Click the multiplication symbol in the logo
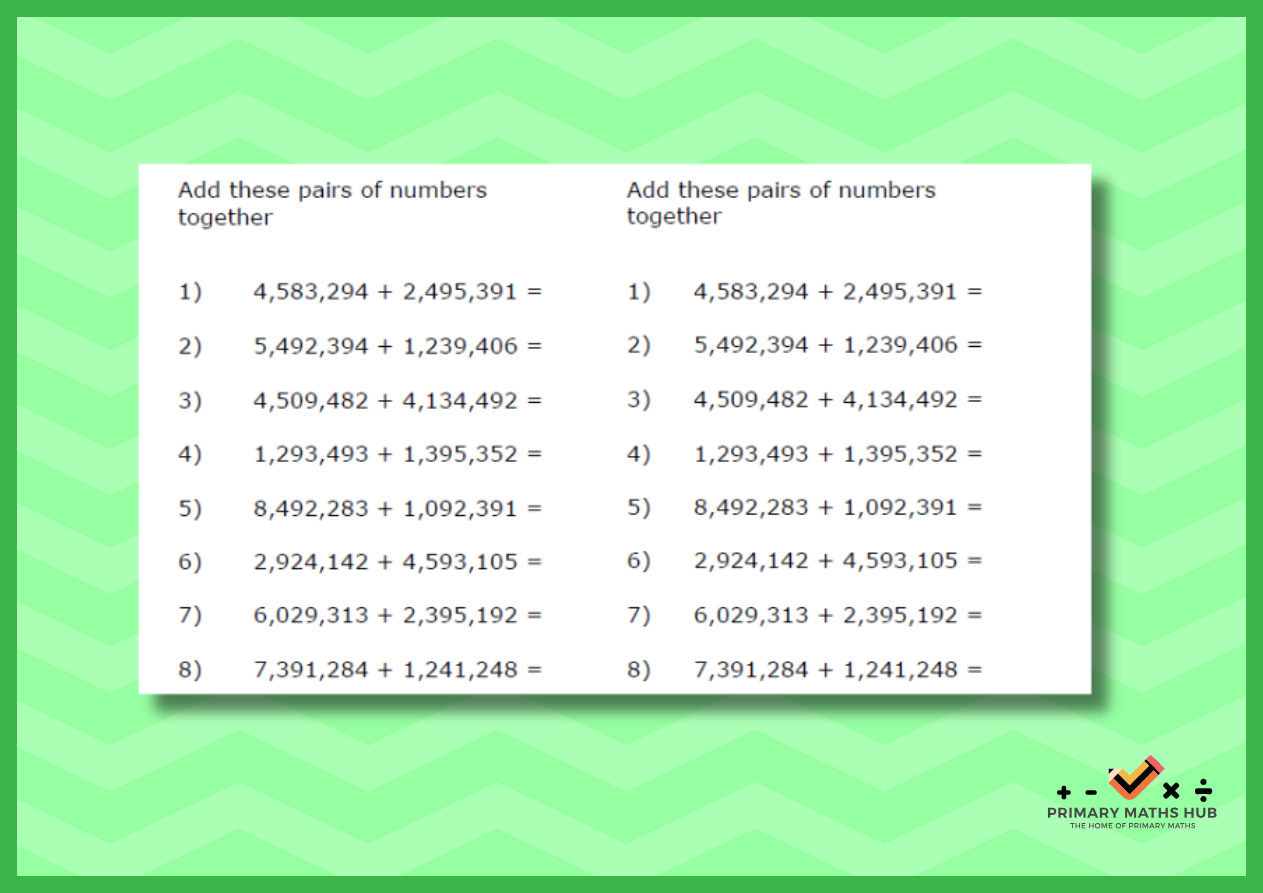 coord(1172,791)
